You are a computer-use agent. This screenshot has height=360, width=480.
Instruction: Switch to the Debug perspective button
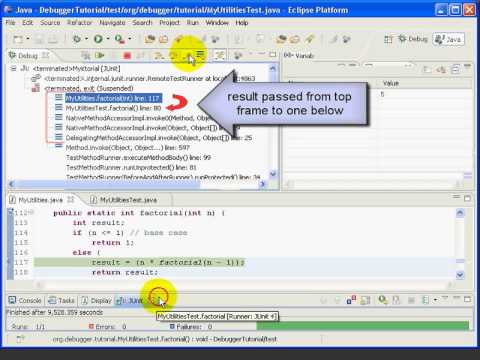tap(413, 39)
